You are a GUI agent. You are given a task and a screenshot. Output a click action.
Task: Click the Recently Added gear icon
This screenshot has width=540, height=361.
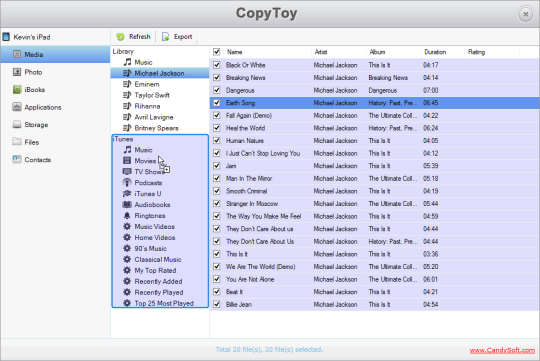[x=127, y=281]
